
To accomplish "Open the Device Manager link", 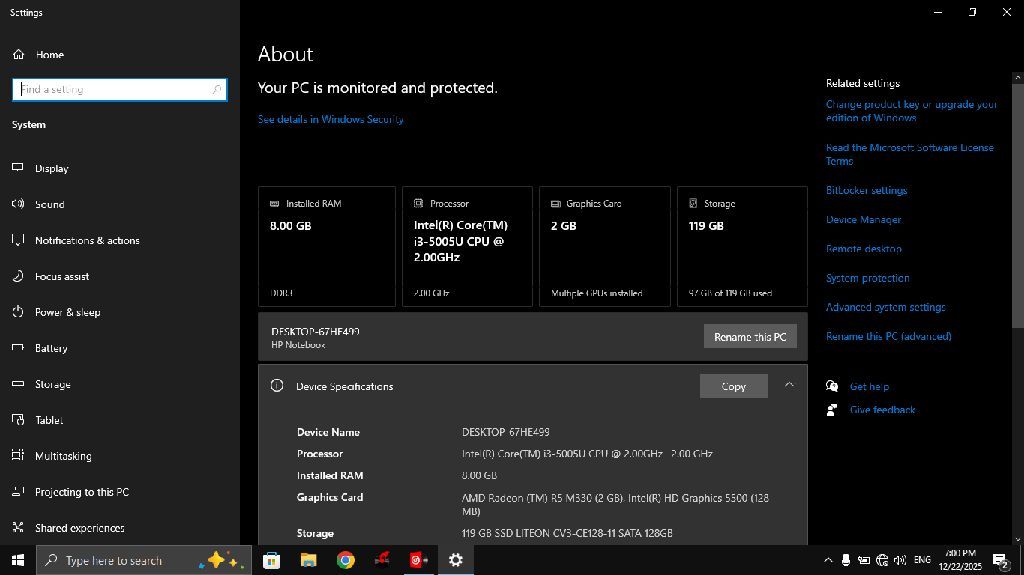I will click(x=863, y=220).
